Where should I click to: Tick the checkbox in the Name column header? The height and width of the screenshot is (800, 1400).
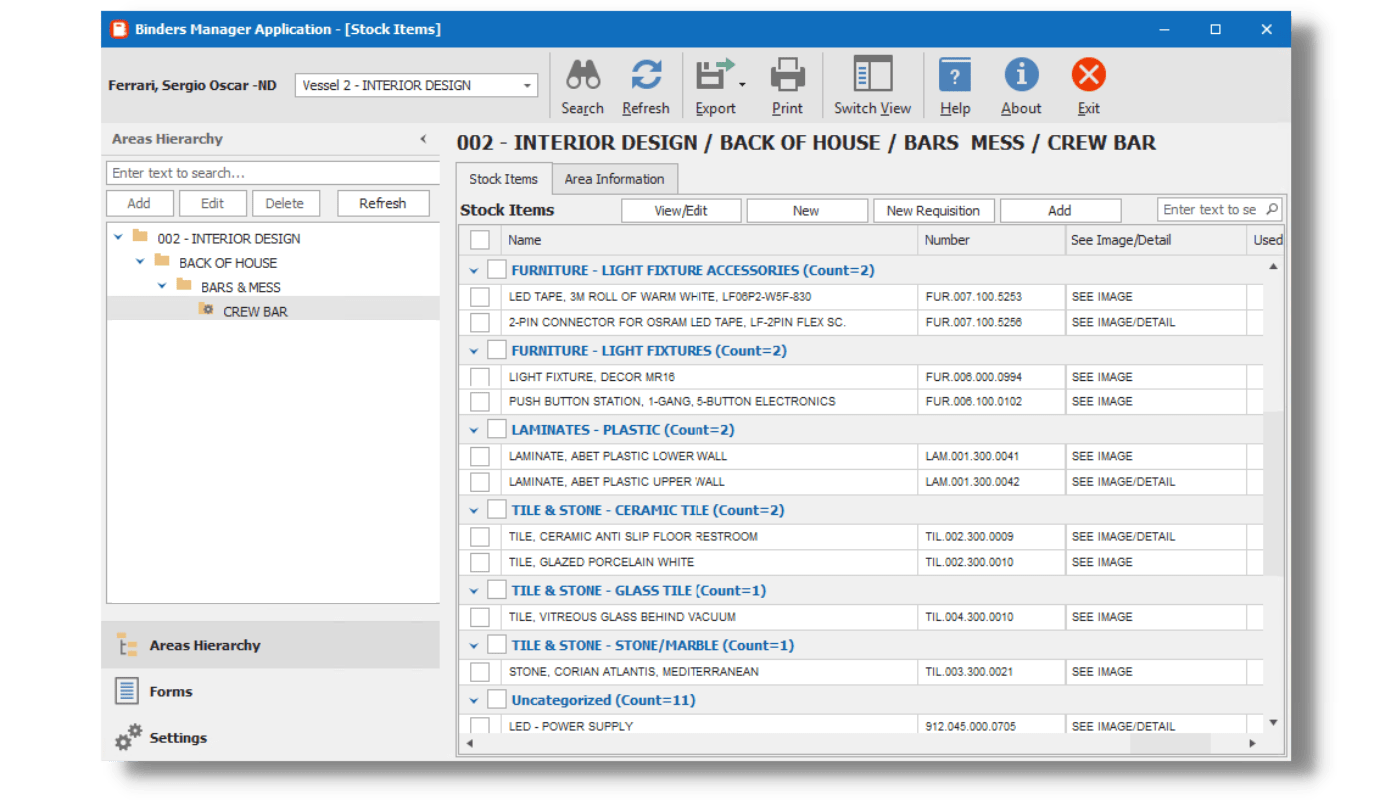(479, 240)
